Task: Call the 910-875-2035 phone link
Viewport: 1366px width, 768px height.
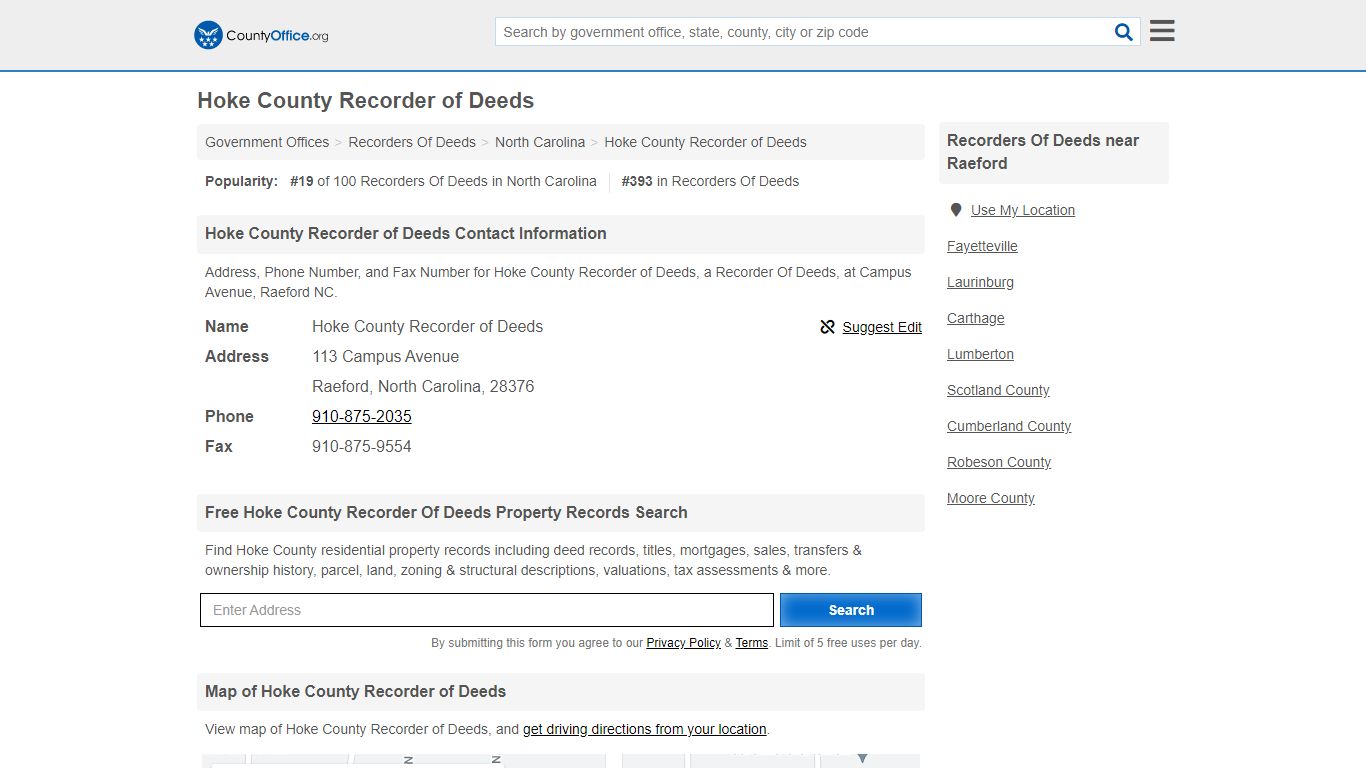Action: pos(362,416)
